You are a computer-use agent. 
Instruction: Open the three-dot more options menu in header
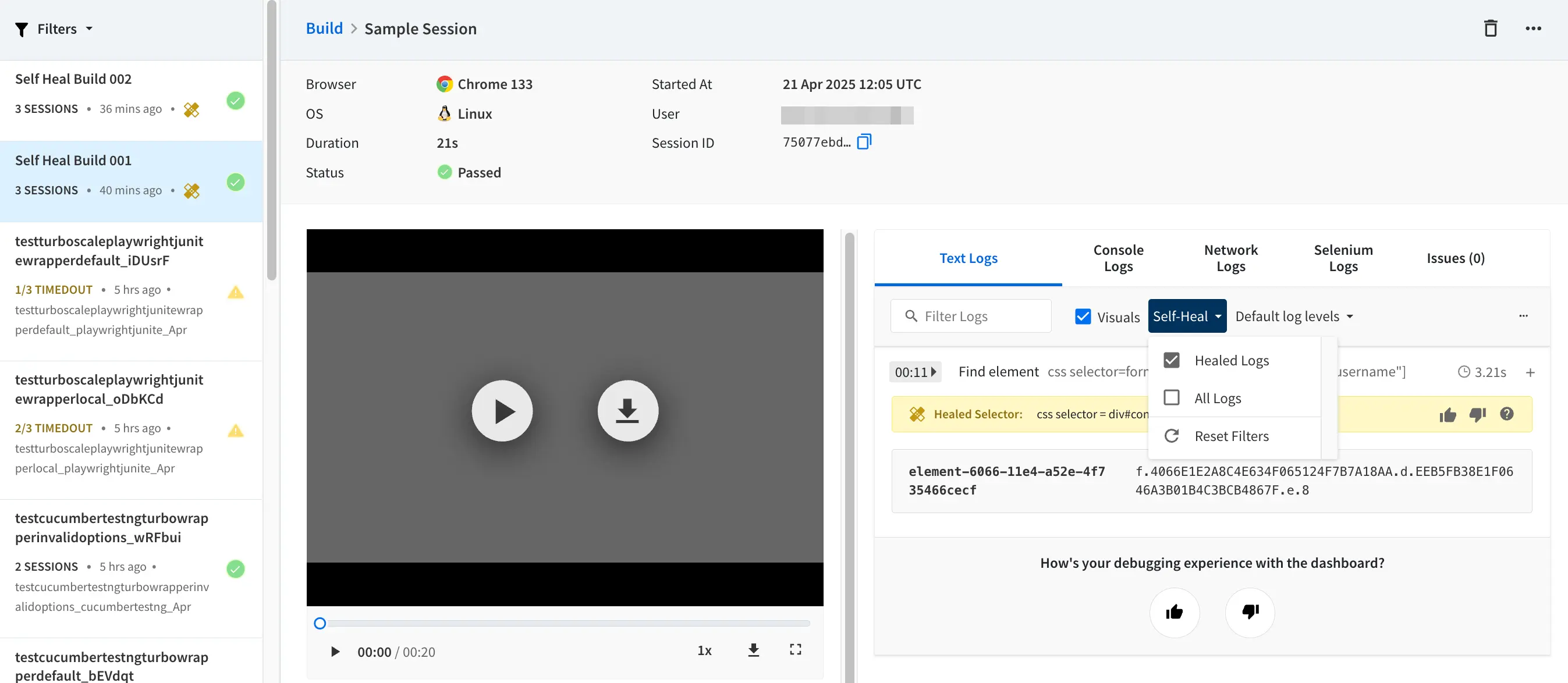tap(1532, 29)
